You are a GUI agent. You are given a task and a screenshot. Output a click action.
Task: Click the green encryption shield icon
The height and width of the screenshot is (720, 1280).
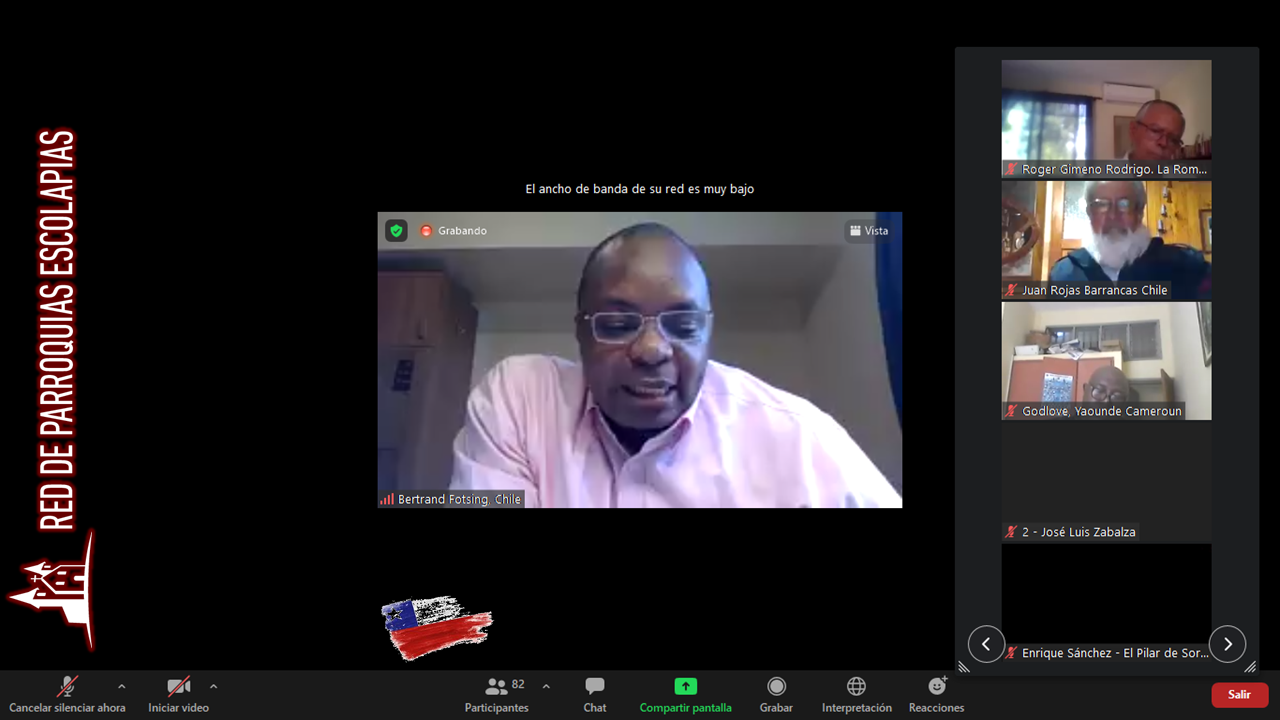click(397, 231)
